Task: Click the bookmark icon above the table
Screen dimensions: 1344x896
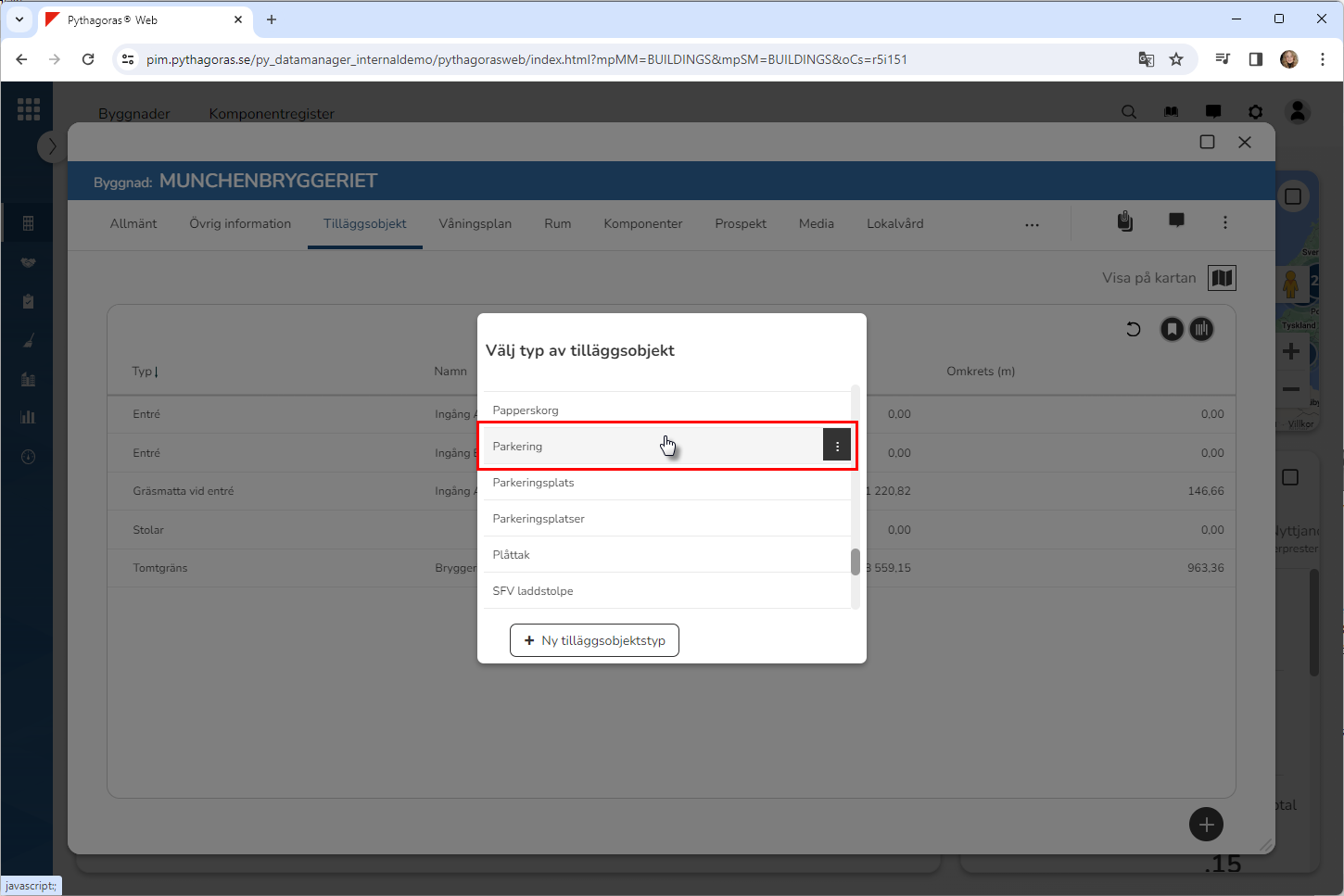Action: [x=1172, y=329]
